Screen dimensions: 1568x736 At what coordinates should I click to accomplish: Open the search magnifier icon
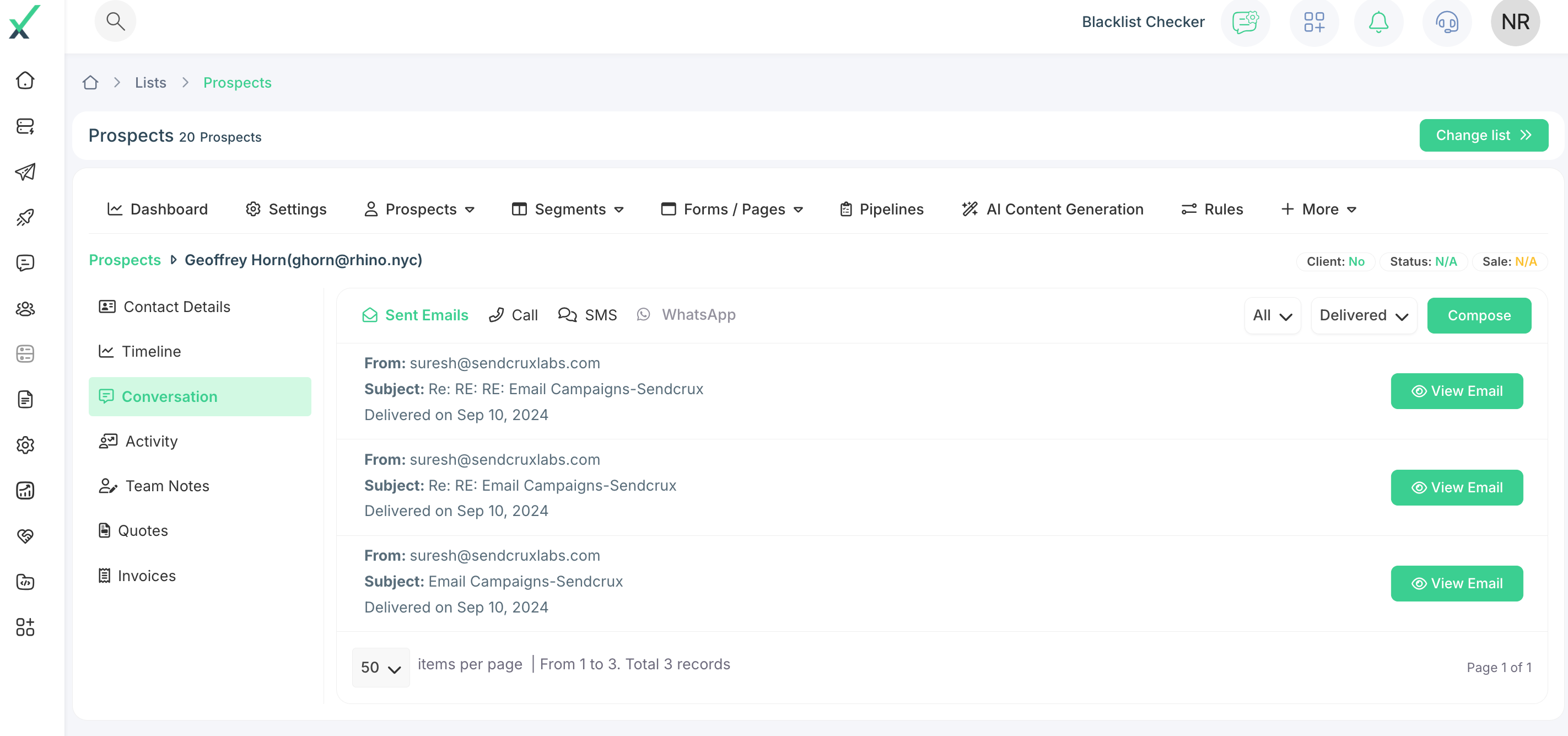[x=116, y=21]
